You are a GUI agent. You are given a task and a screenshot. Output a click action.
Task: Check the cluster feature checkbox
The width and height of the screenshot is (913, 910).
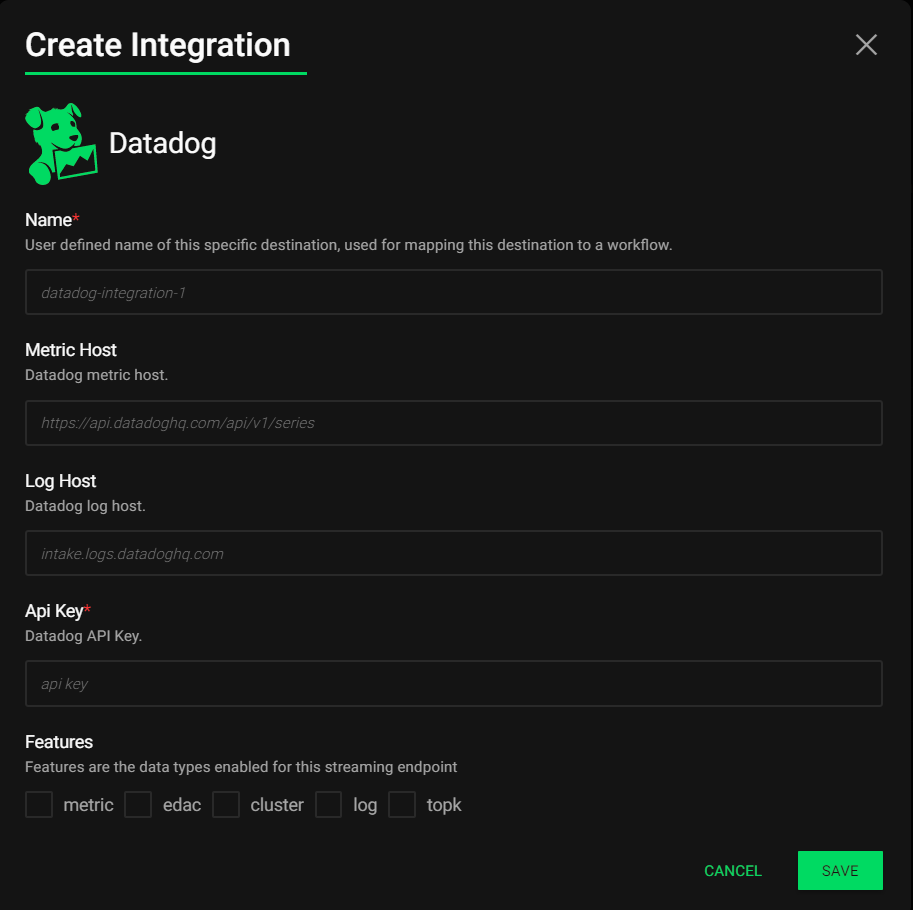226,805
